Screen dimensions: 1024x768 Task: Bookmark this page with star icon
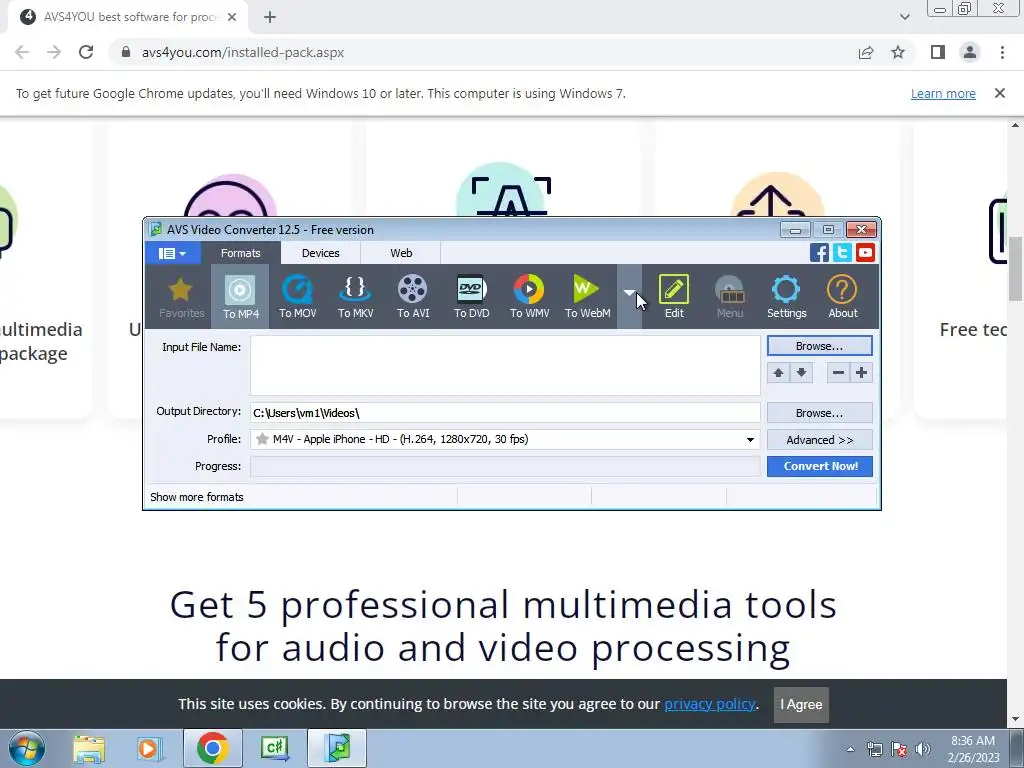(898, 52)
